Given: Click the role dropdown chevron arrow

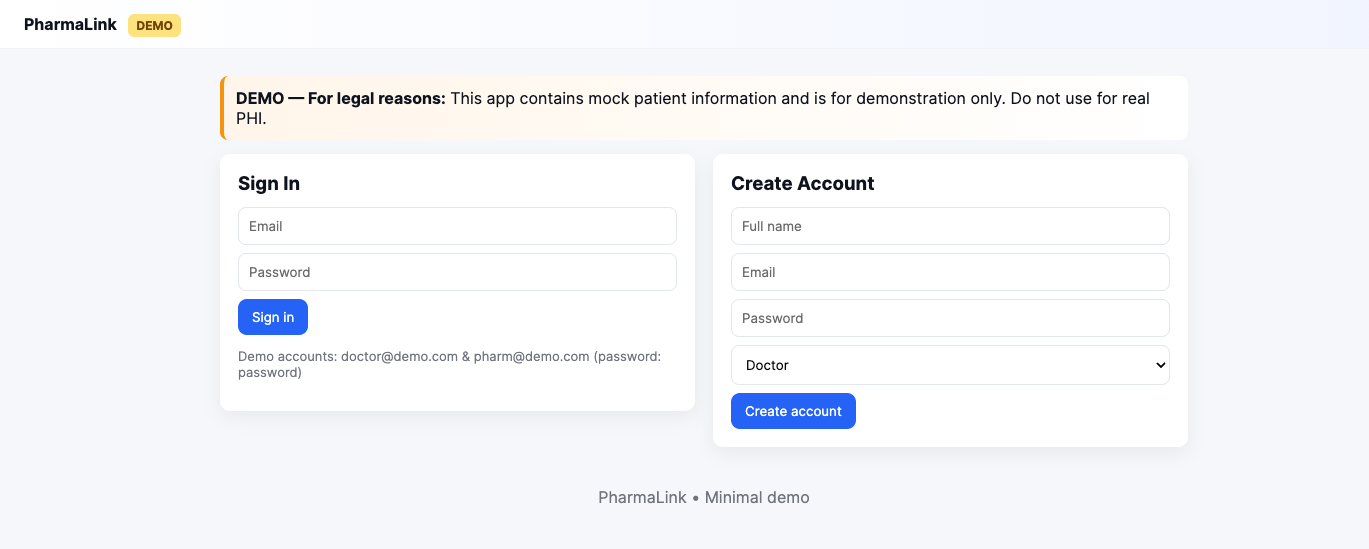Looking at the screenshot, I should [1160, 365].
